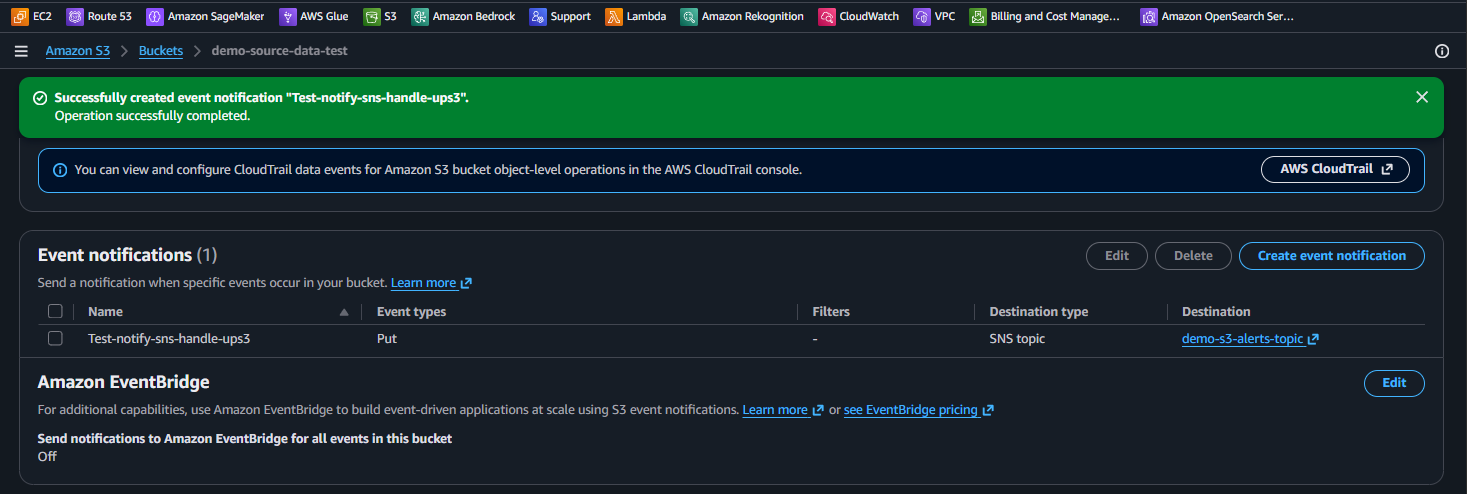This screenshot has width=1467, height=494.
Task: Open see EventBridge pricing link
Action: pyautogui.click(x=911, y=410)
